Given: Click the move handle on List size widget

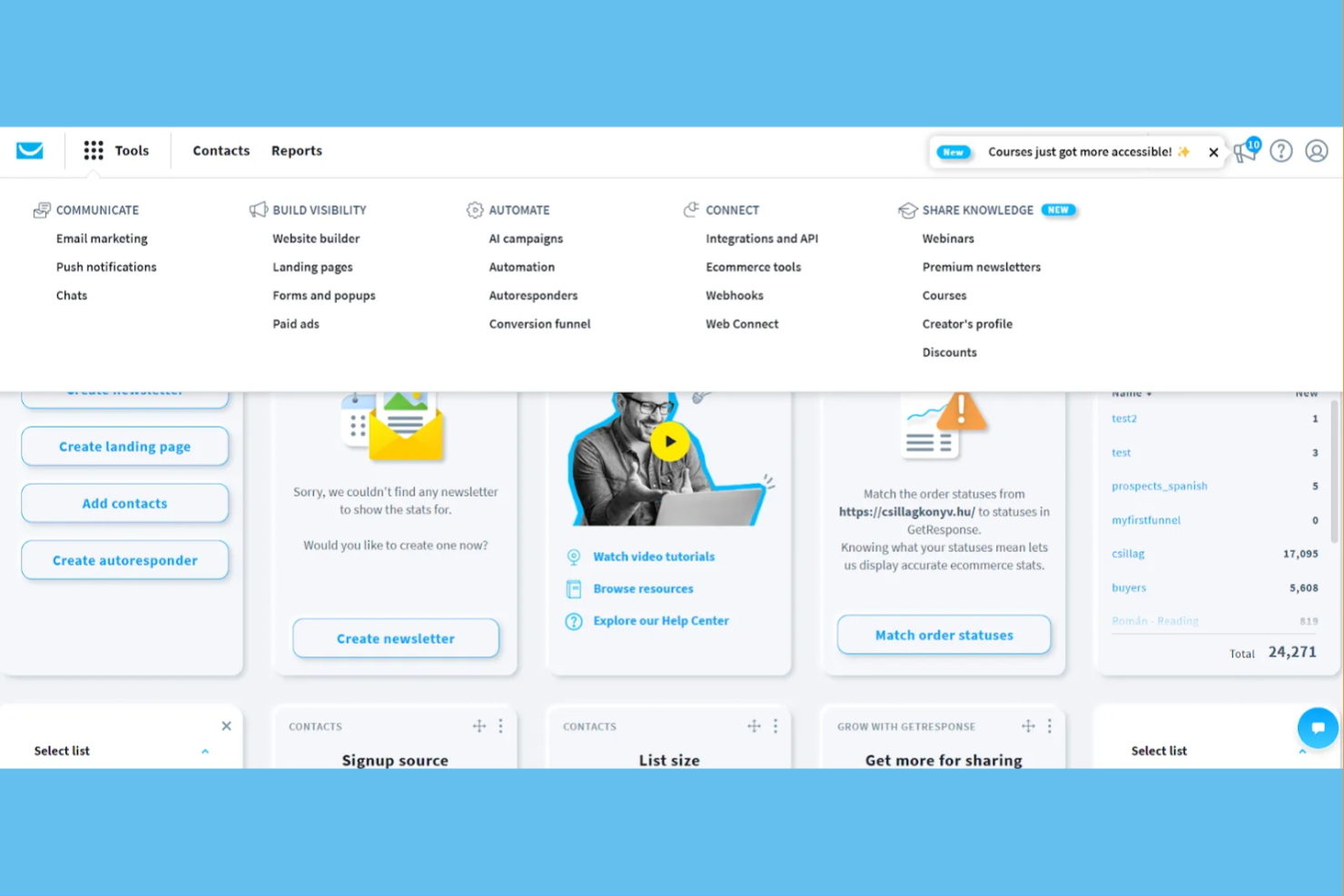Looking at the screenshot, I should 754,725.
